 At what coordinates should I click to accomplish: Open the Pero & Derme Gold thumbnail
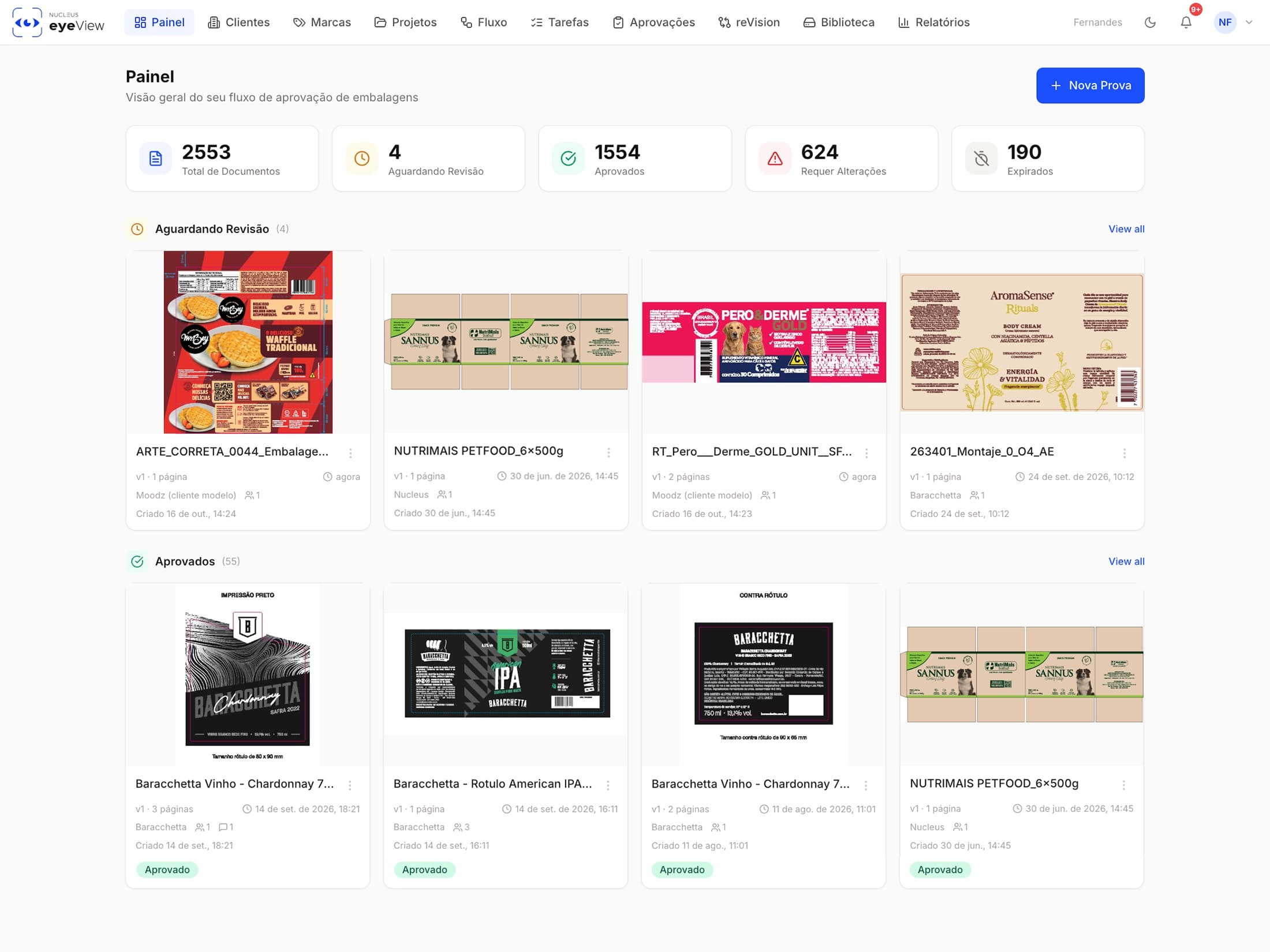click(764, 342)
